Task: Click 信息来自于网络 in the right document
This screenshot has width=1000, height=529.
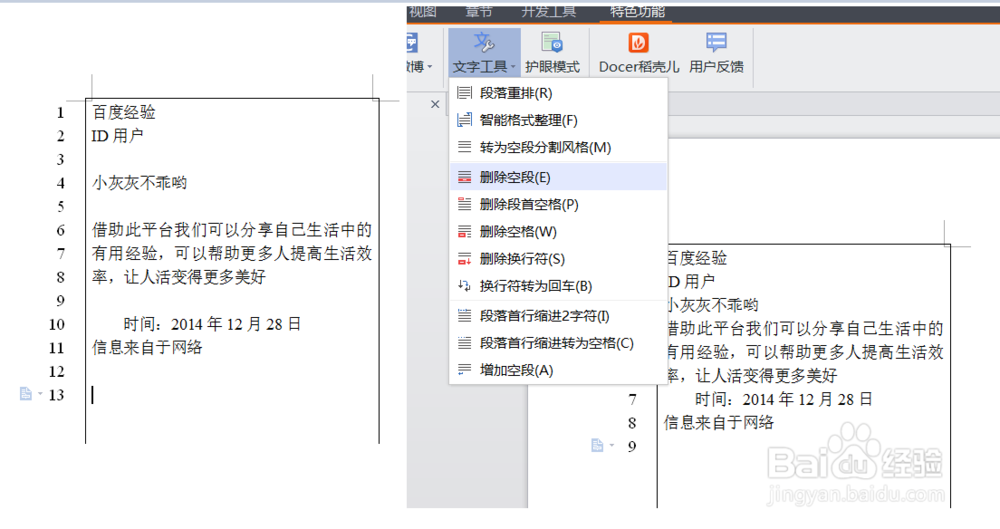Action: point(719,422)
